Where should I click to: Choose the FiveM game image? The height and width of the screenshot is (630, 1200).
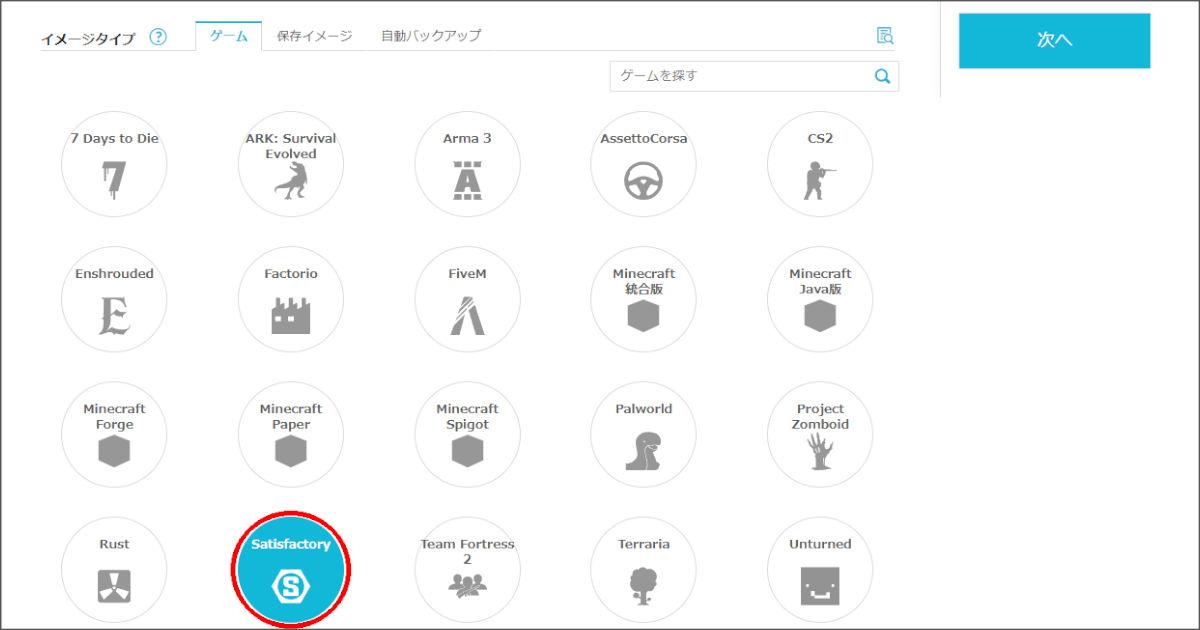point(467,299)
